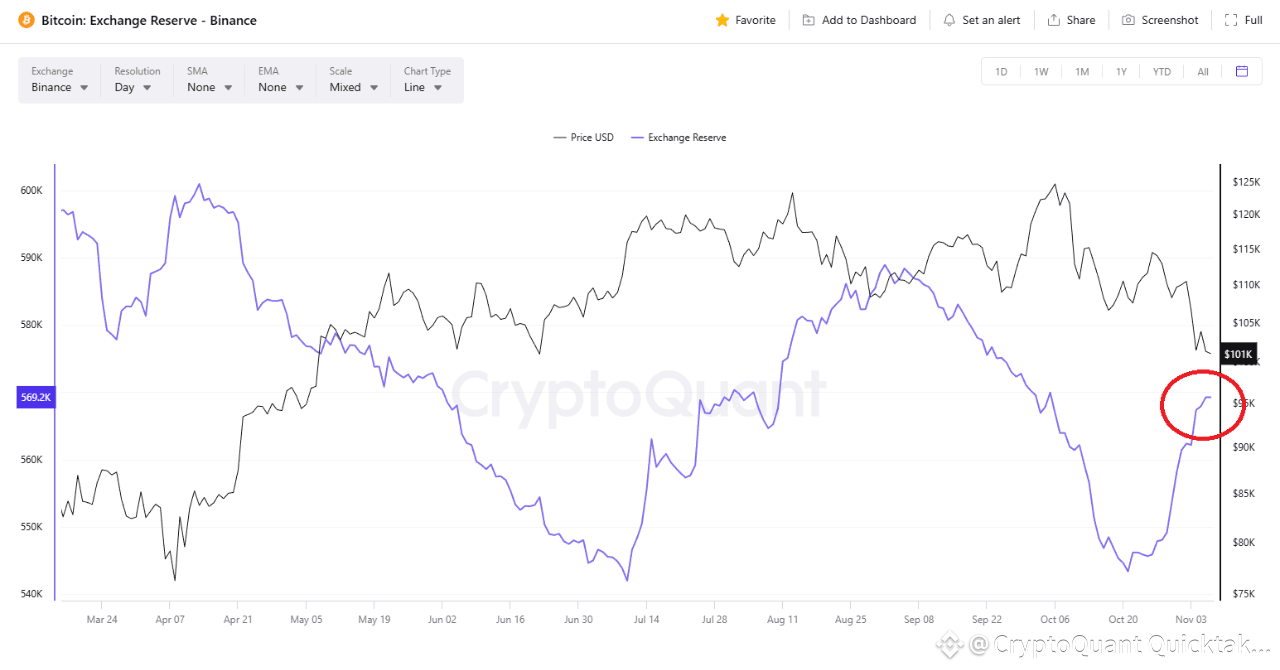Click the Screenshot camera icon
Screen dimensions: 1280x670
(x=1128, y=20)
